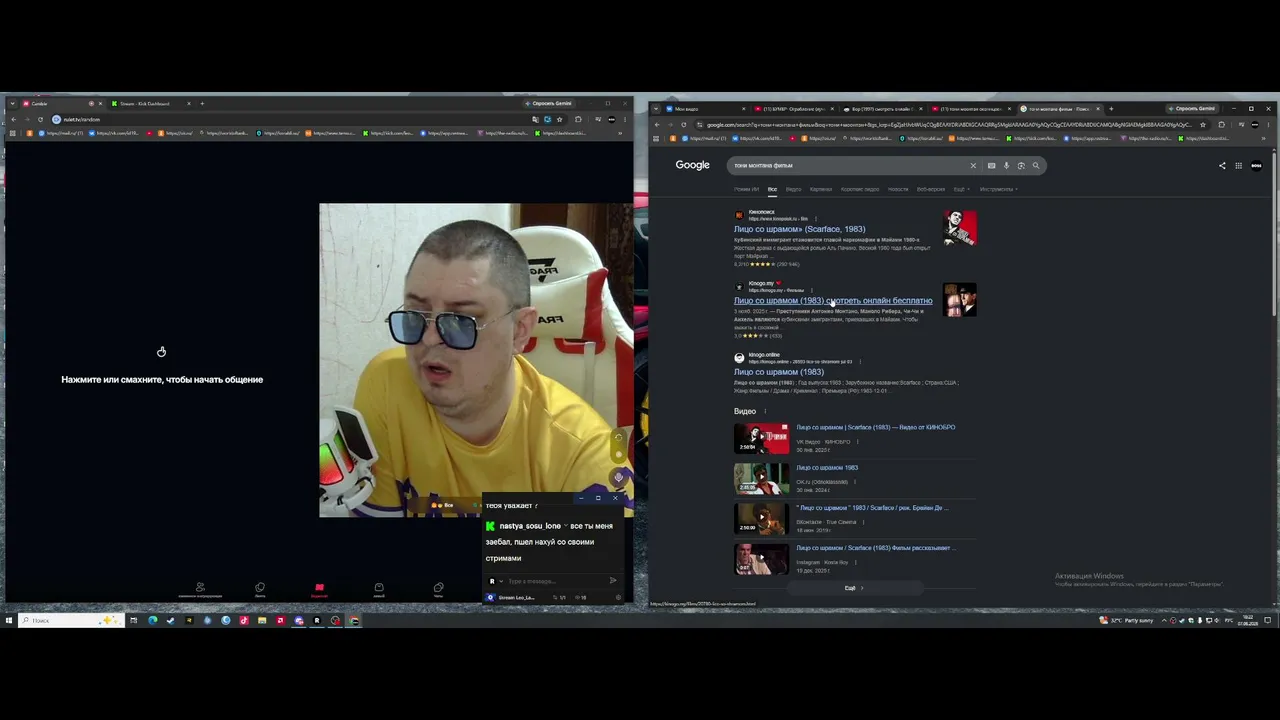Open the Google apps grid

(x=1238, y=166)
